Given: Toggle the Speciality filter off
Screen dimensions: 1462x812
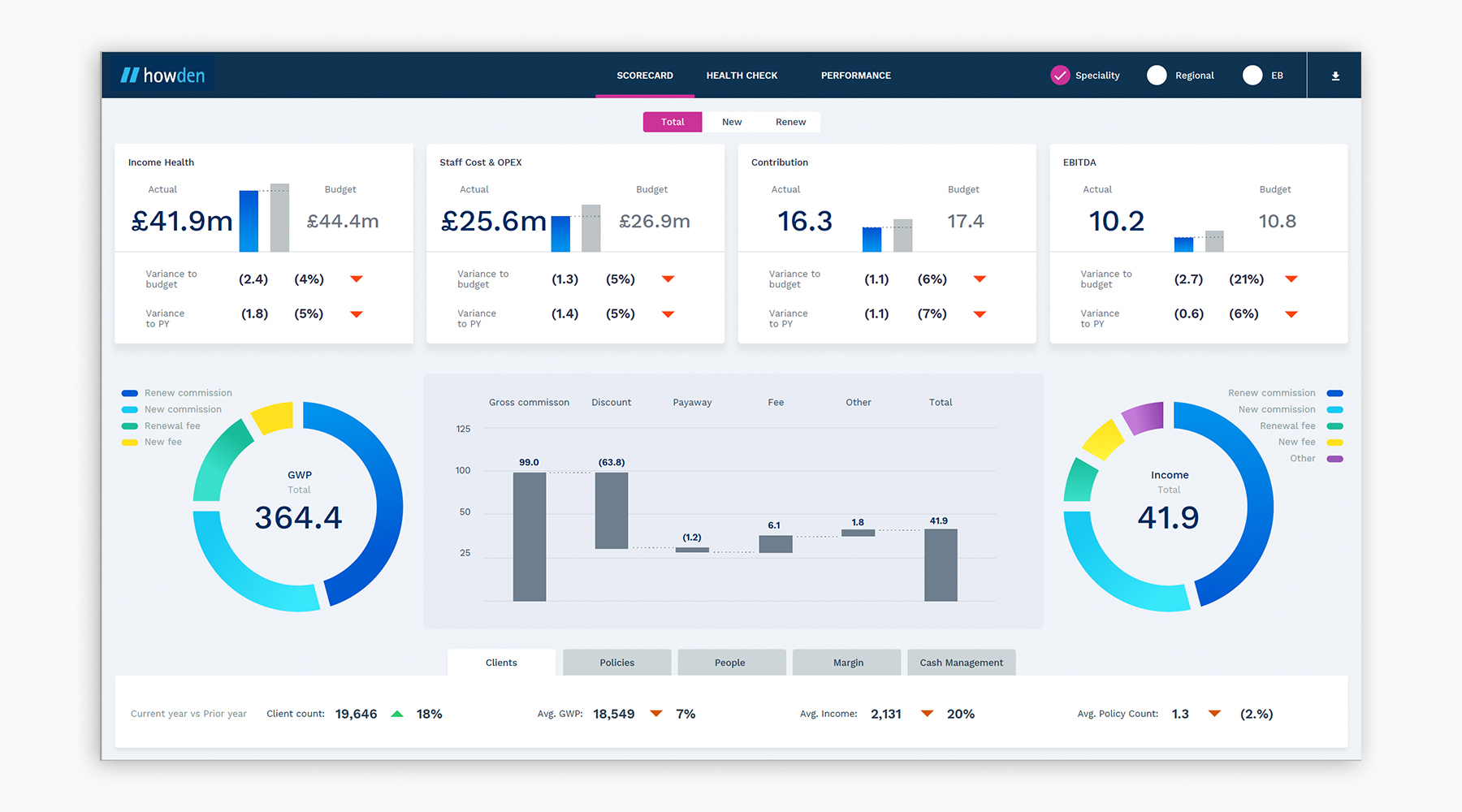Looking at the screenshot, I should (1060, 76).
